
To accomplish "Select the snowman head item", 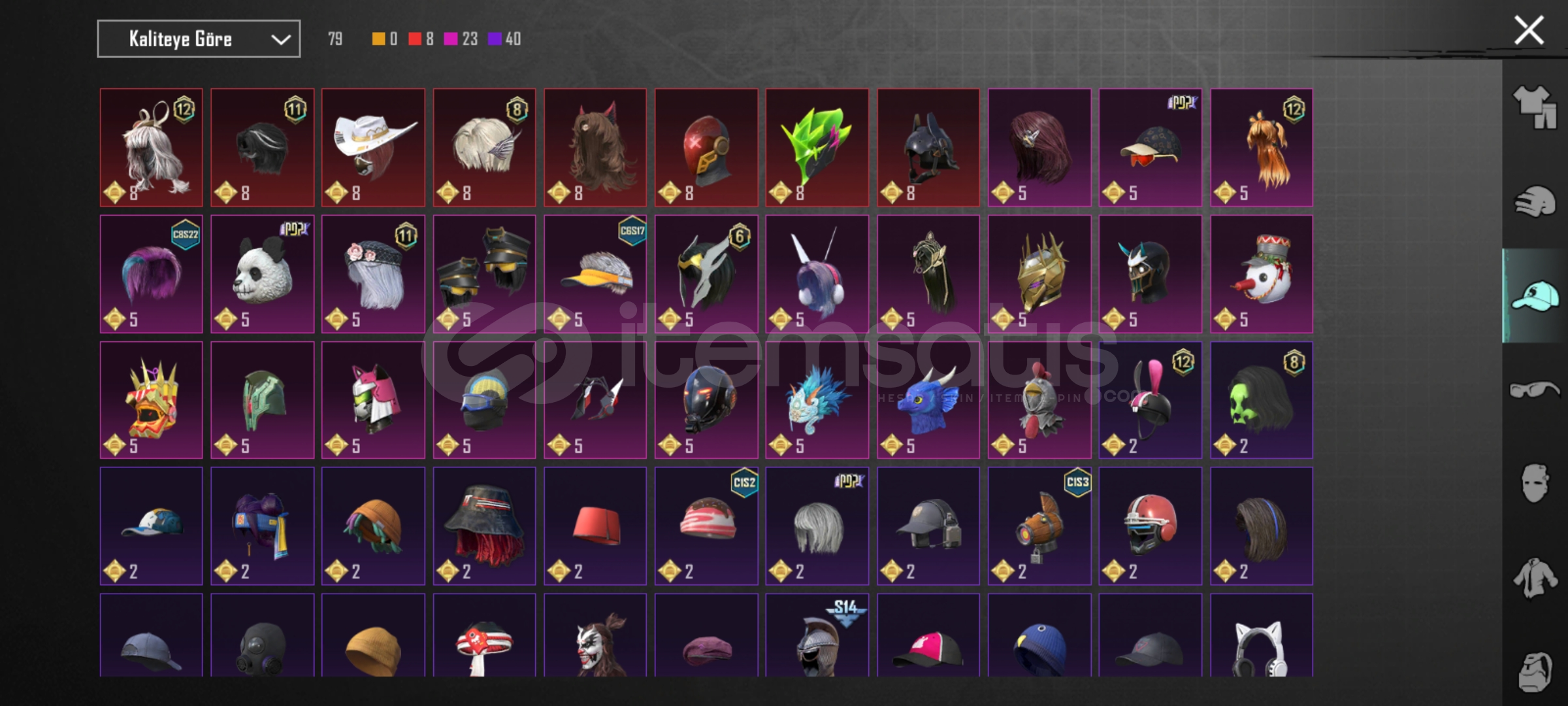I will 1262,274.
